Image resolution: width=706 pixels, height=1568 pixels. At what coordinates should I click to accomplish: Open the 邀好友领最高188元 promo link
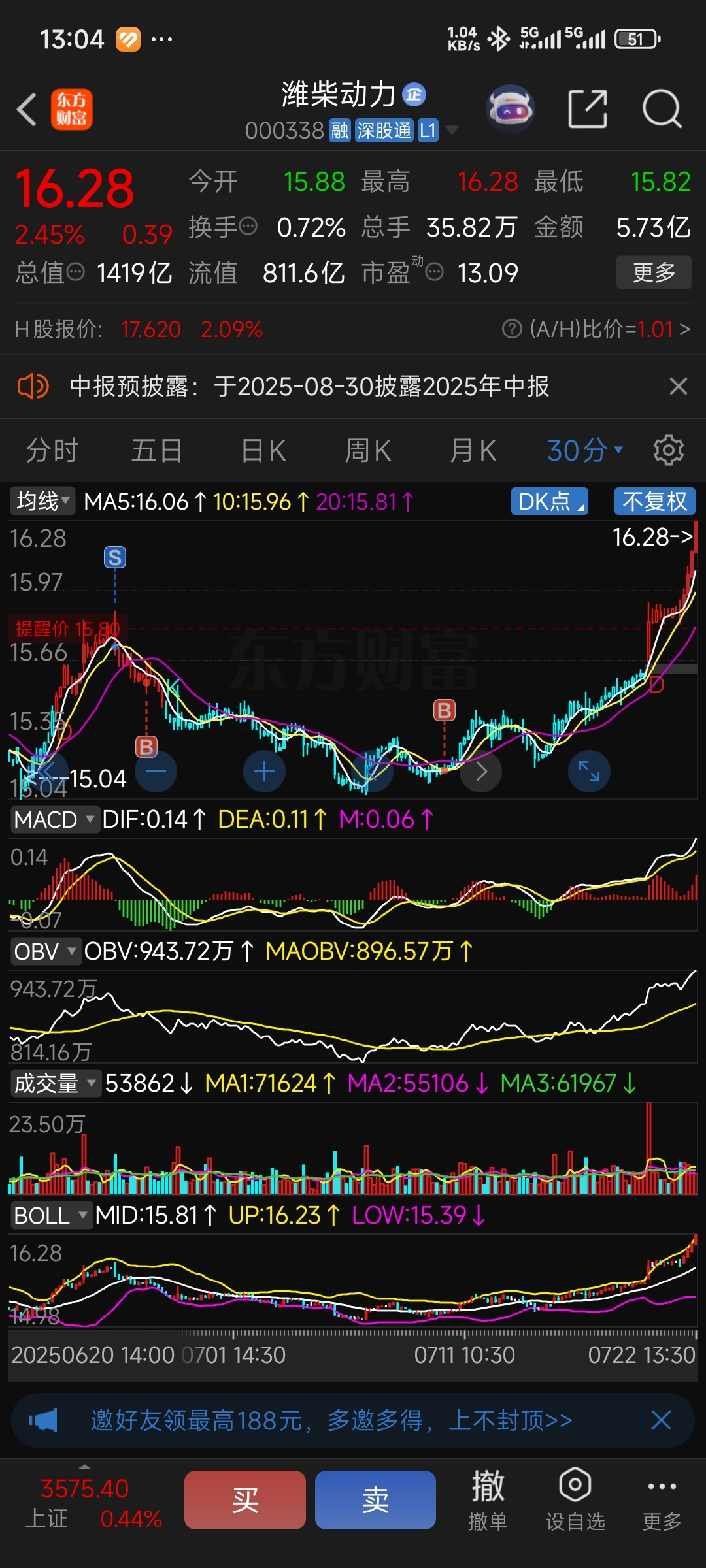(x=331, y=1420)
